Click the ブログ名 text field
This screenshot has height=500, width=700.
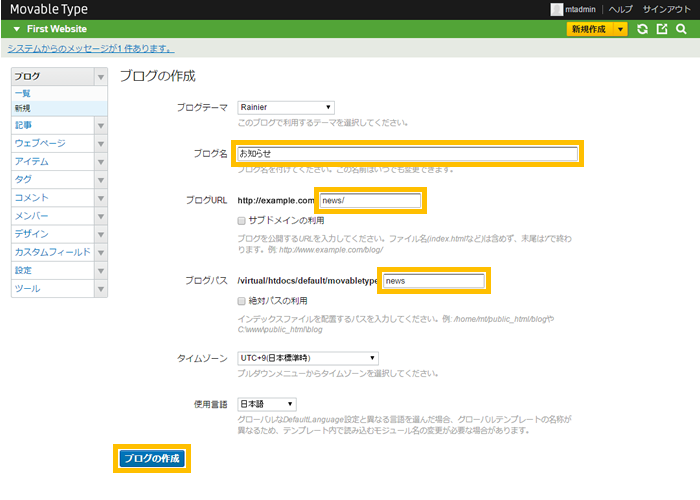[406, 153]
